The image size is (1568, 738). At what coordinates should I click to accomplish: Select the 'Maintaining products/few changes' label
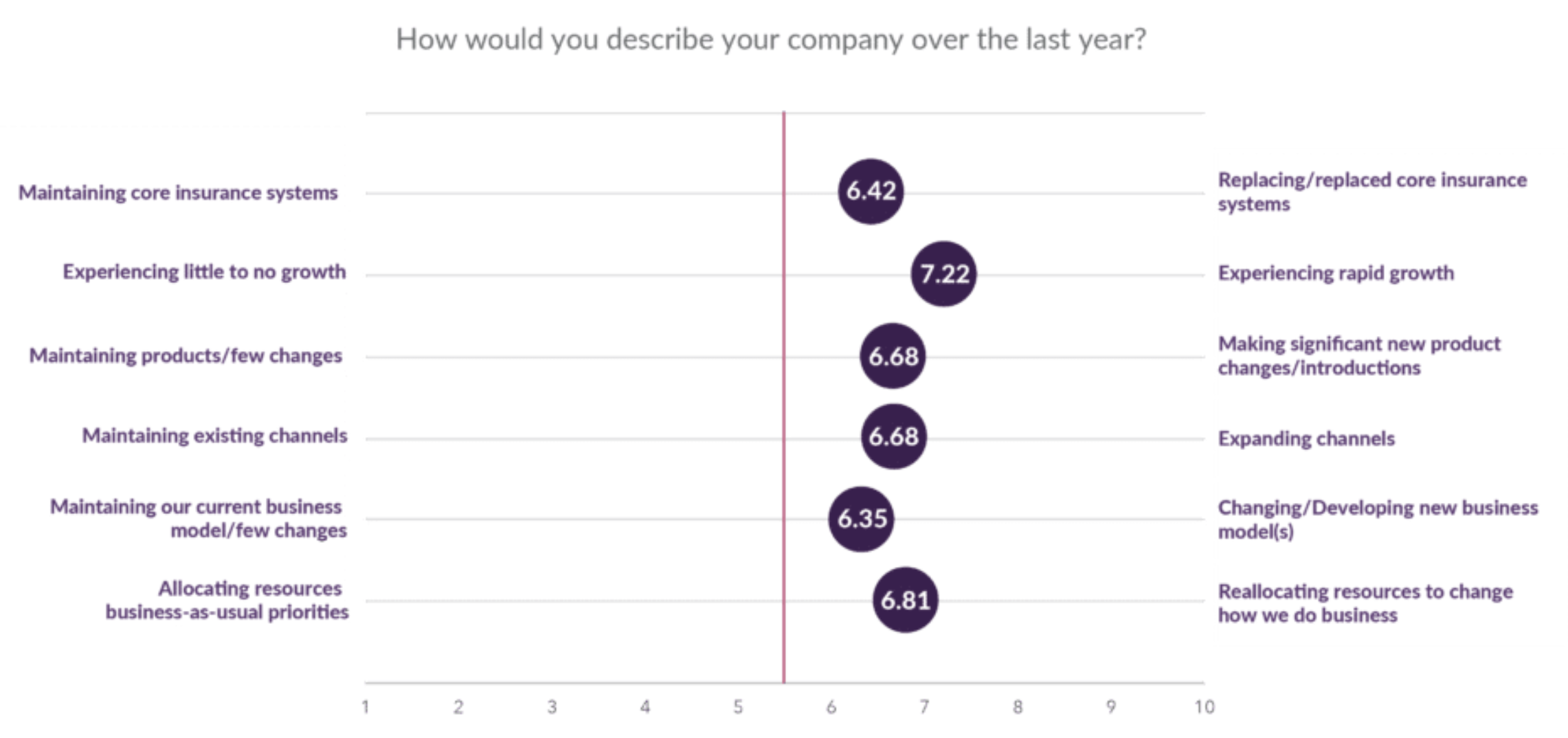186,356
